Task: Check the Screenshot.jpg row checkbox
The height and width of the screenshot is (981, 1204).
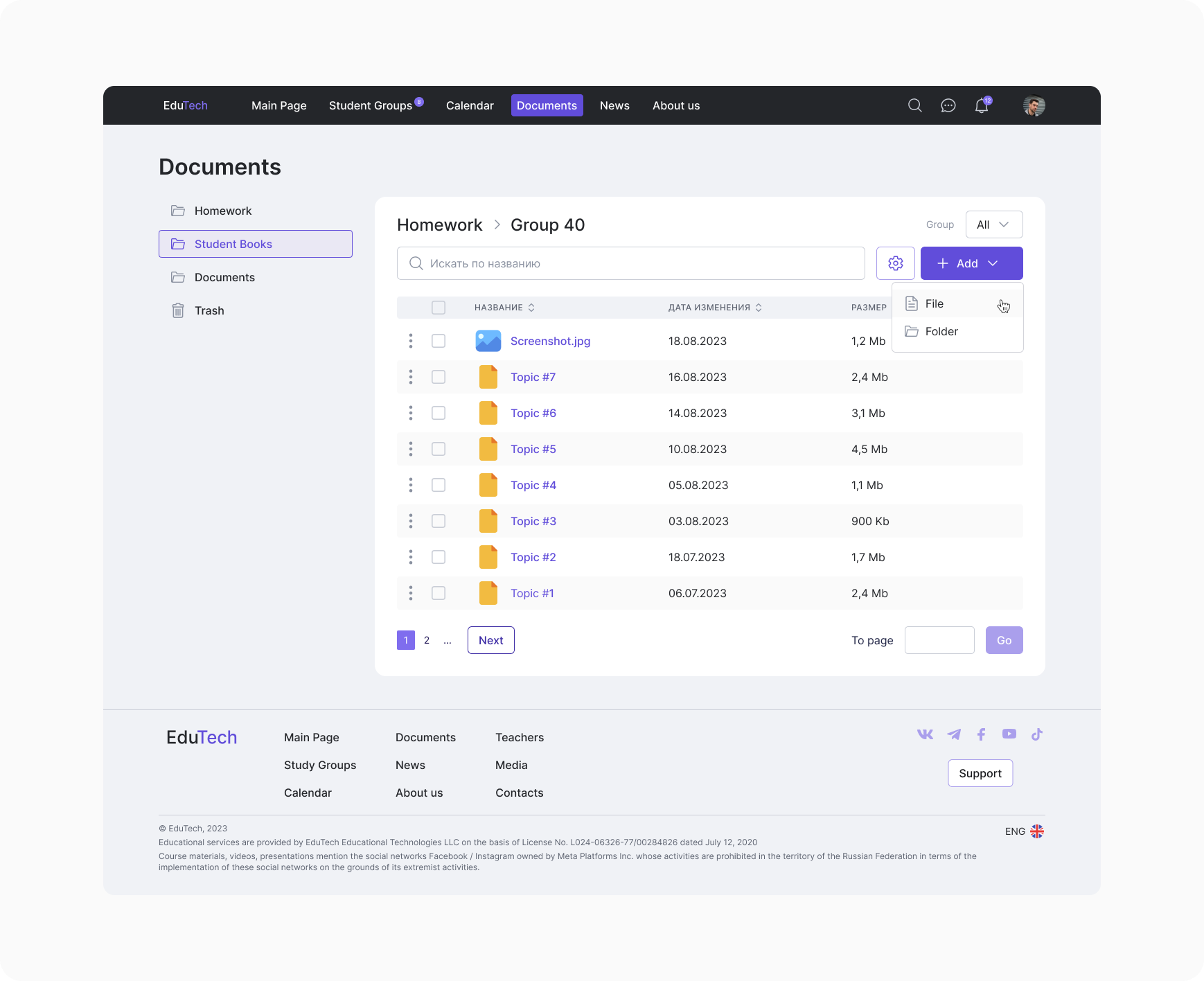Action: [439, 341]
